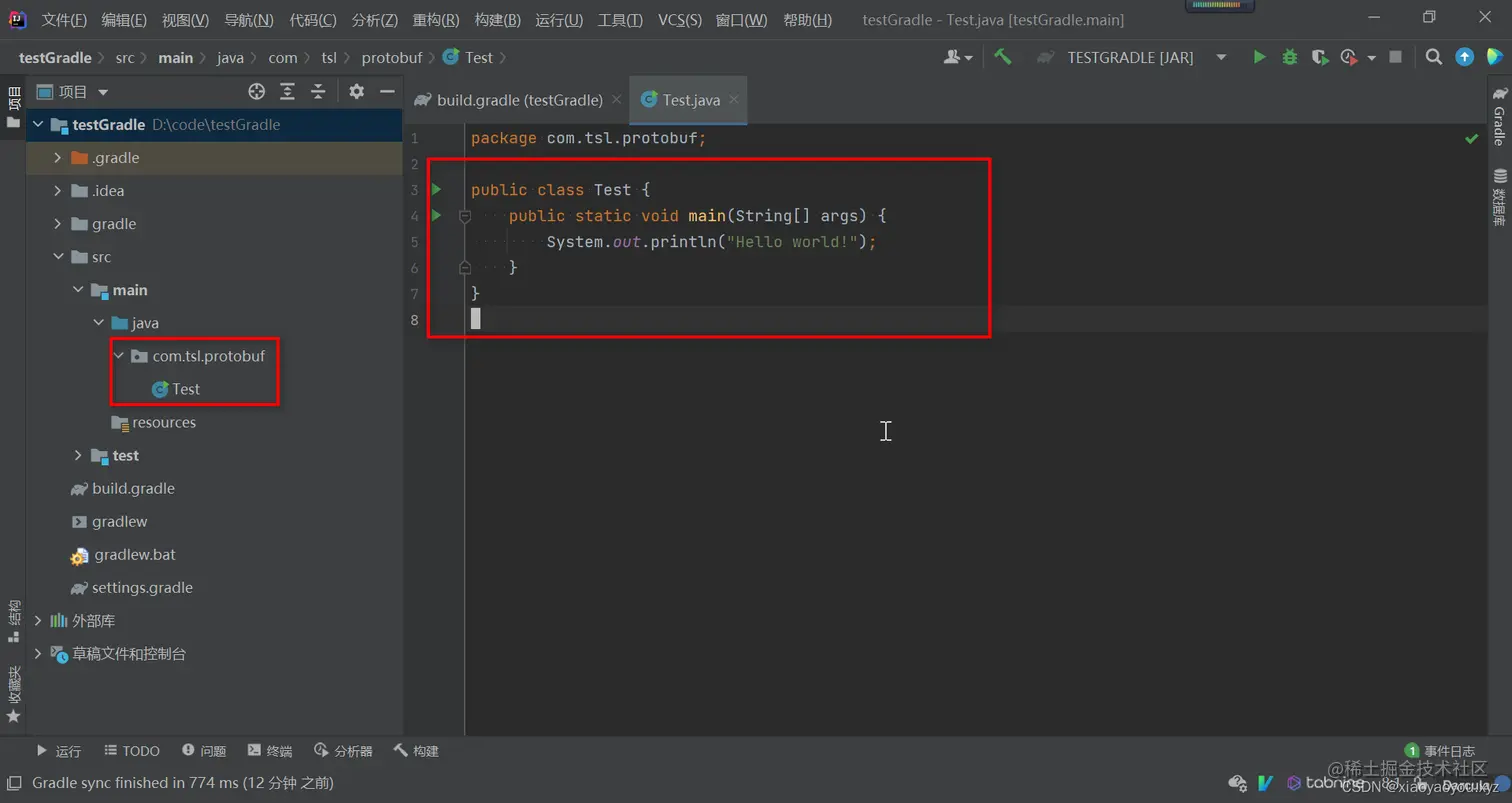Run TESTGRADLE with the green play button
The height and width of the screenshot is (803, 1512).
click(1259, 57)
